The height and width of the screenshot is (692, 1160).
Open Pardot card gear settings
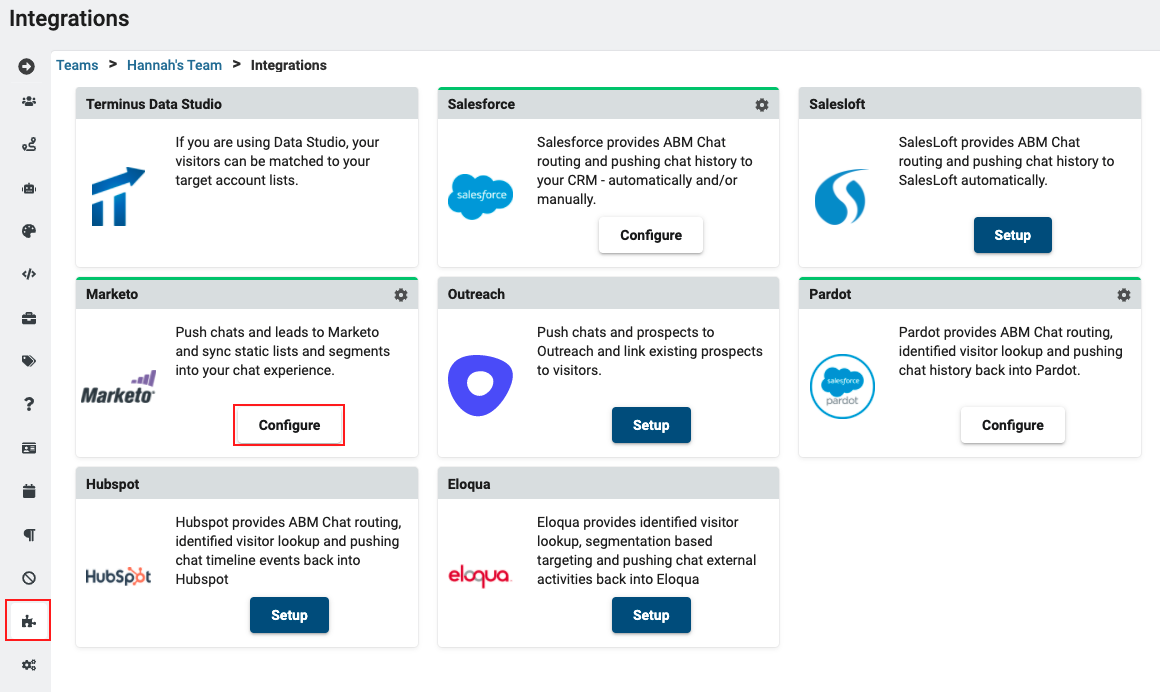[x=1123, y=295]
